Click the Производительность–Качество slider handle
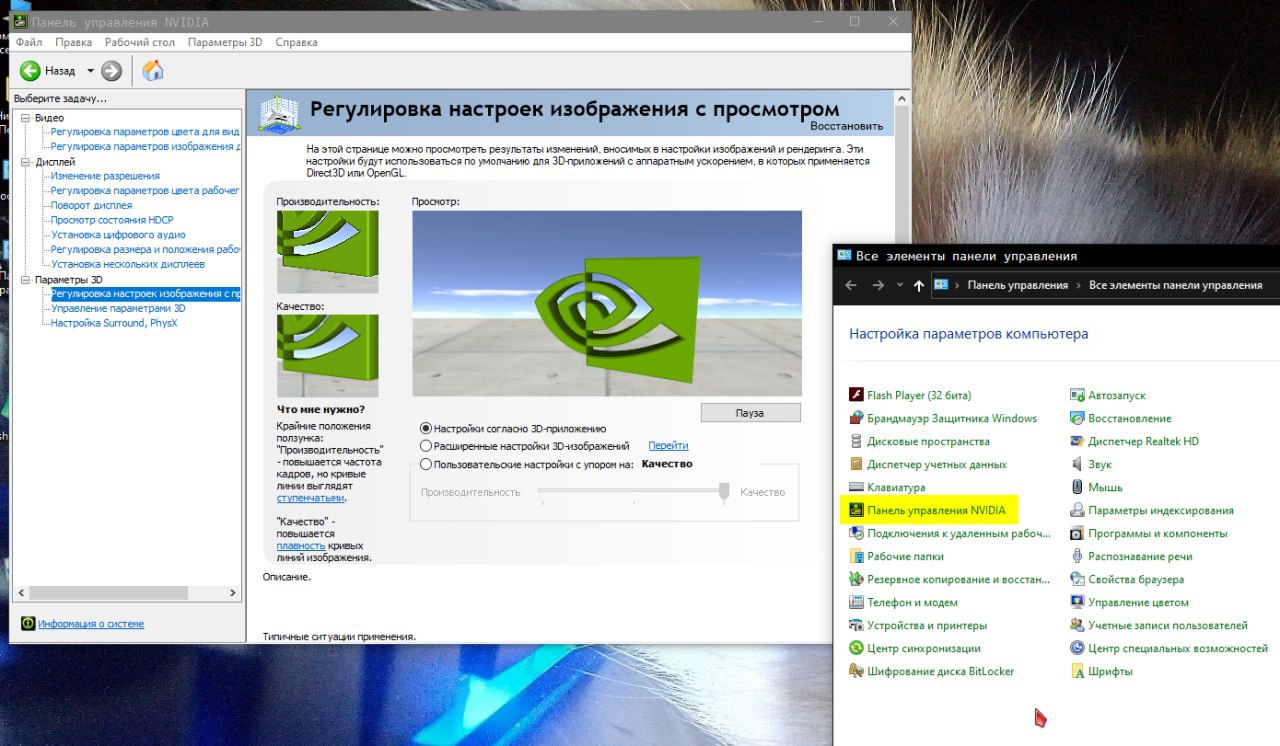This screenshot has width=1280, height=746. (x=723, y=491)
